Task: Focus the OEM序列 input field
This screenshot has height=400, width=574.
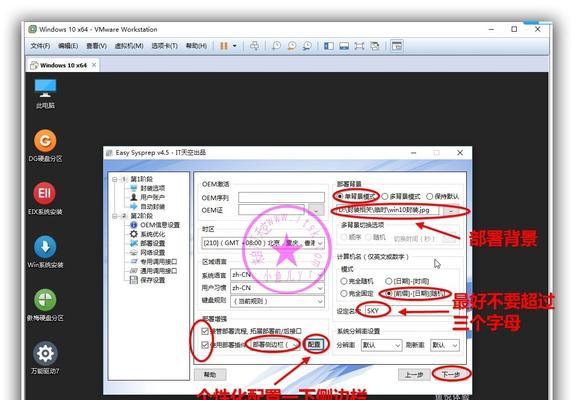Action: [281, 198]
